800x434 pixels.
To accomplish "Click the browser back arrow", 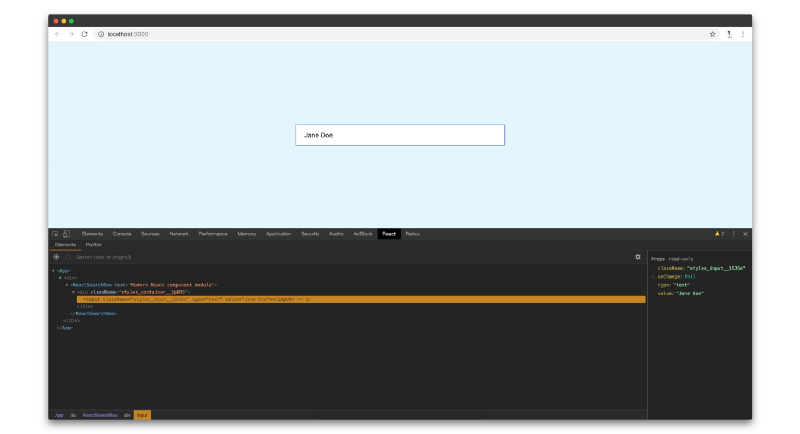I will 57,34.
